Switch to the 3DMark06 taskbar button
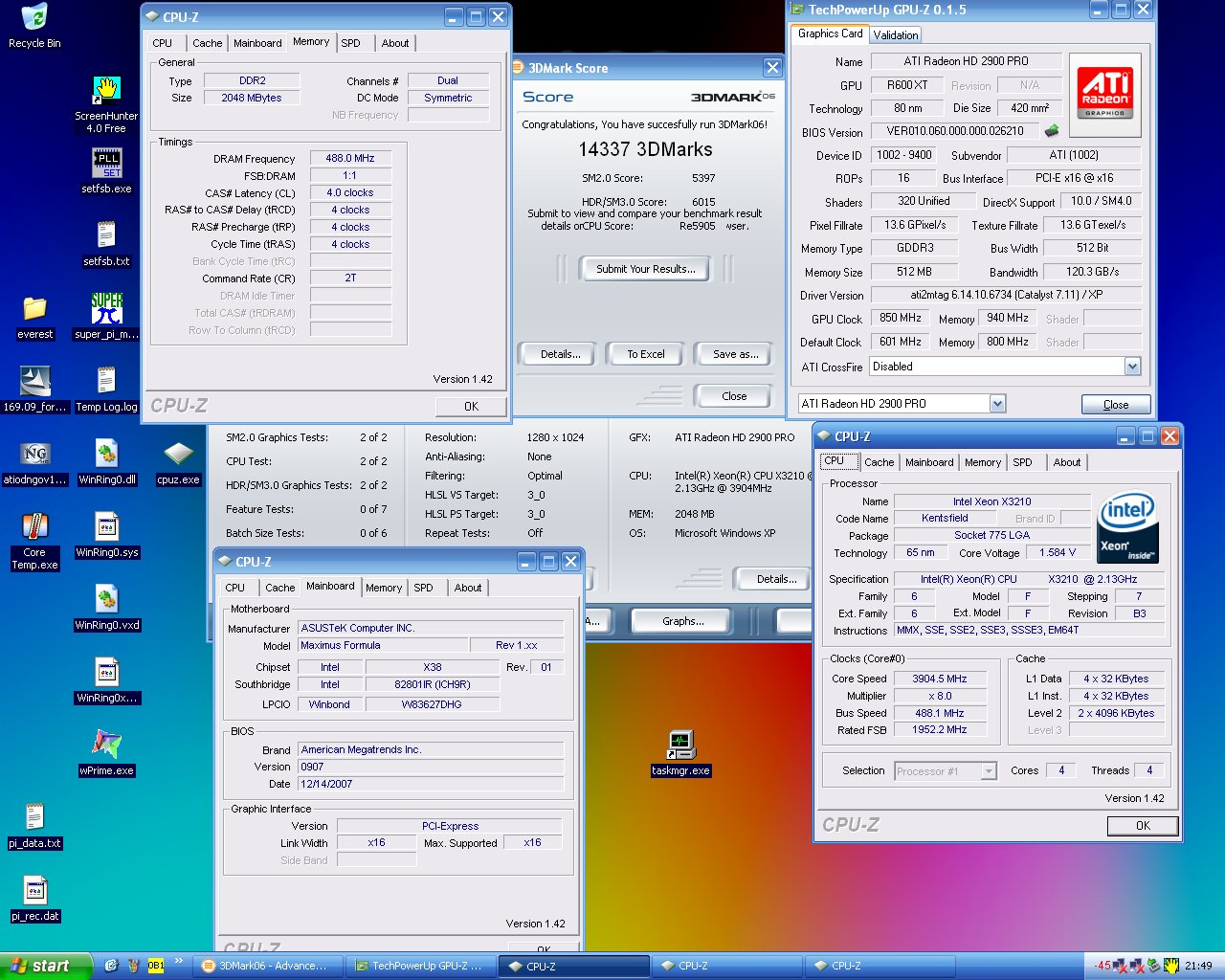The width and height of the screenshot is (1225, 980). [x=267, y=966]
